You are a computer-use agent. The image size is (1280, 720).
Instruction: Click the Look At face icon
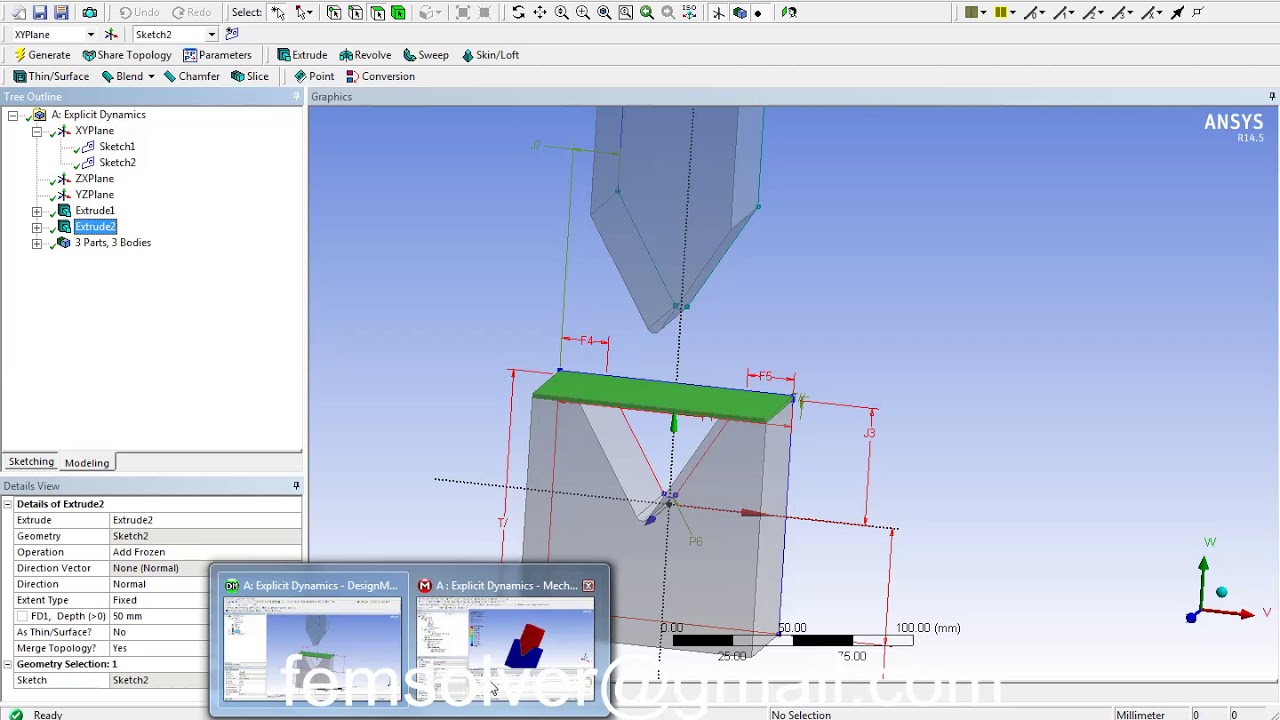coord(789,12)
